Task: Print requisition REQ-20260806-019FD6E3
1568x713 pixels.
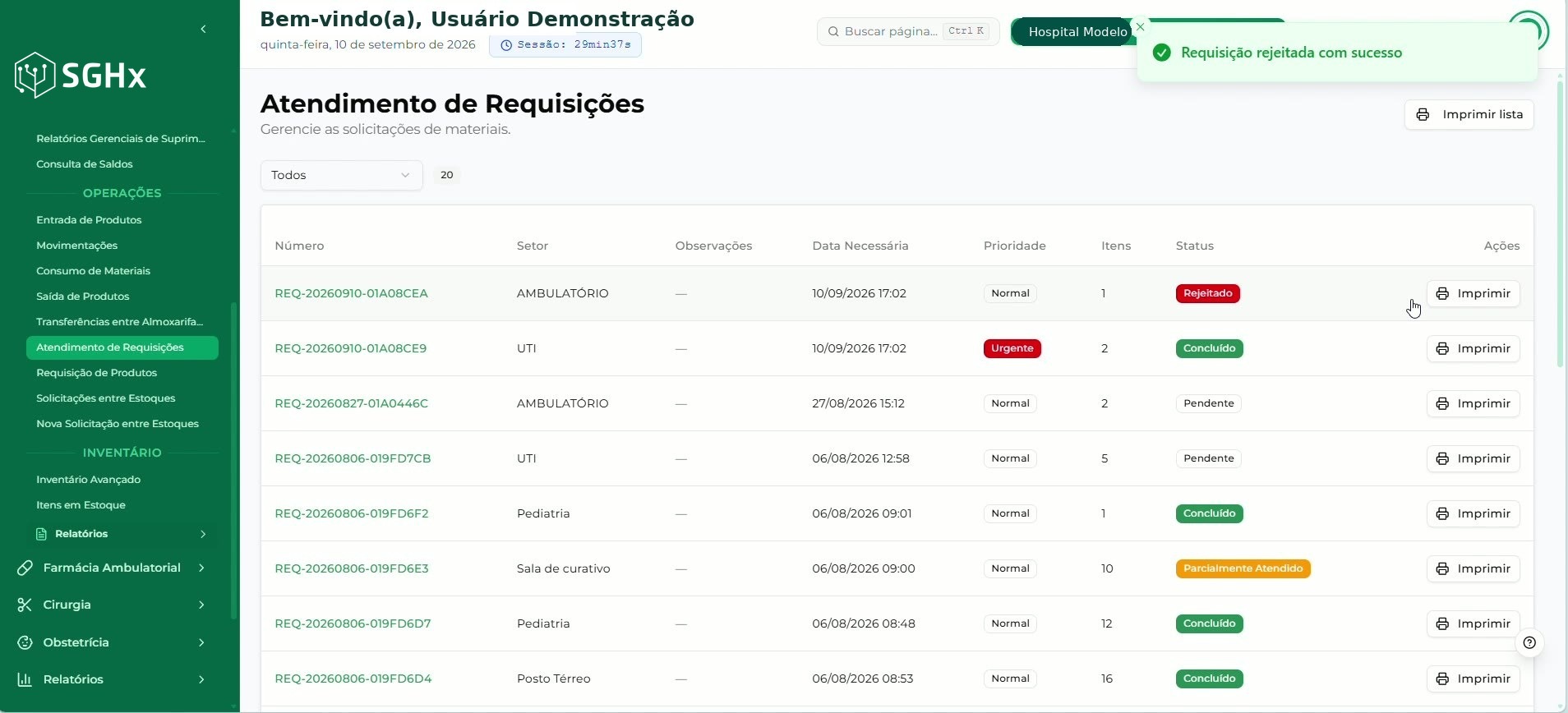Action: pos(1473,568)
